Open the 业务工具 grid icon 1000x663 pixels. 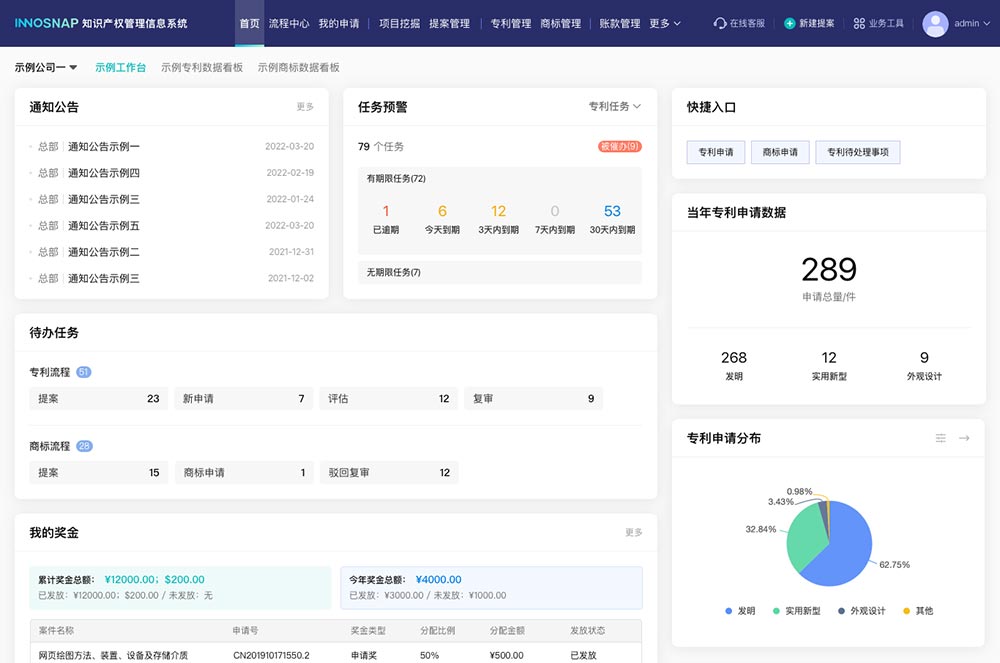pyautogui.click(x=859, y=23)
